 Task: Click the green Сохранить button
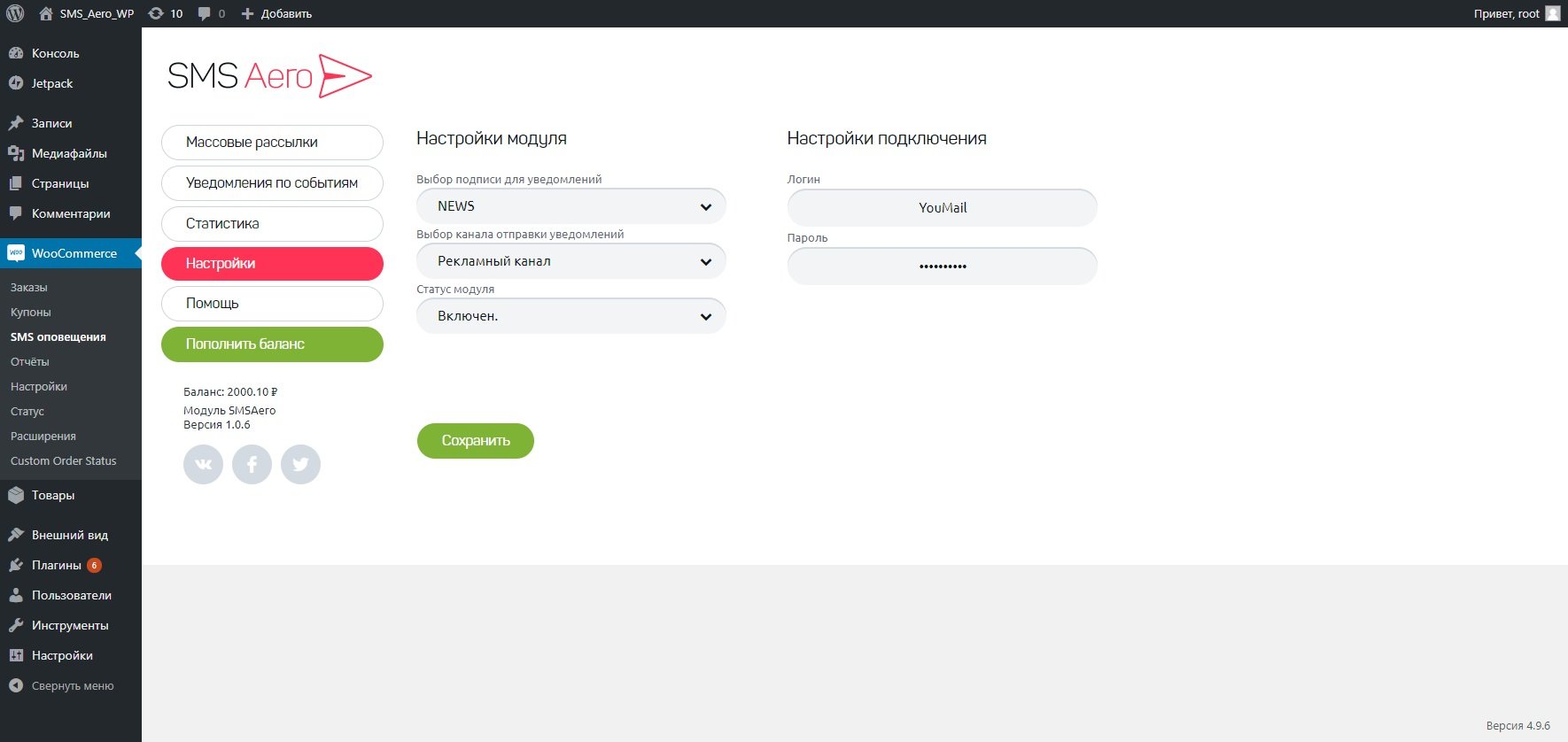(x=476, y=441)
